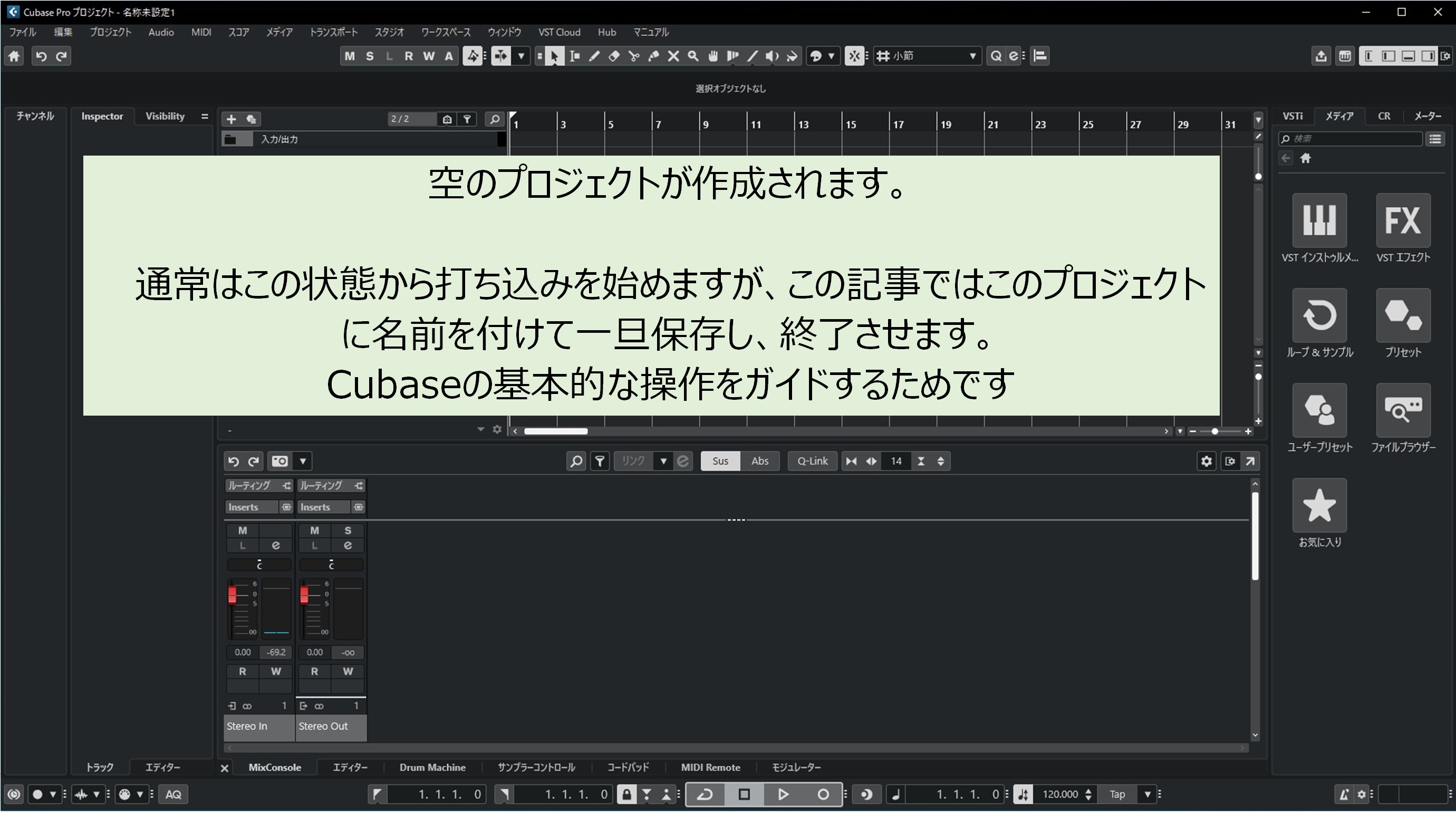Viewport: 1456px width, 817px height.
Task: Solo the Stereo Out channel
Action: point(348,531)
